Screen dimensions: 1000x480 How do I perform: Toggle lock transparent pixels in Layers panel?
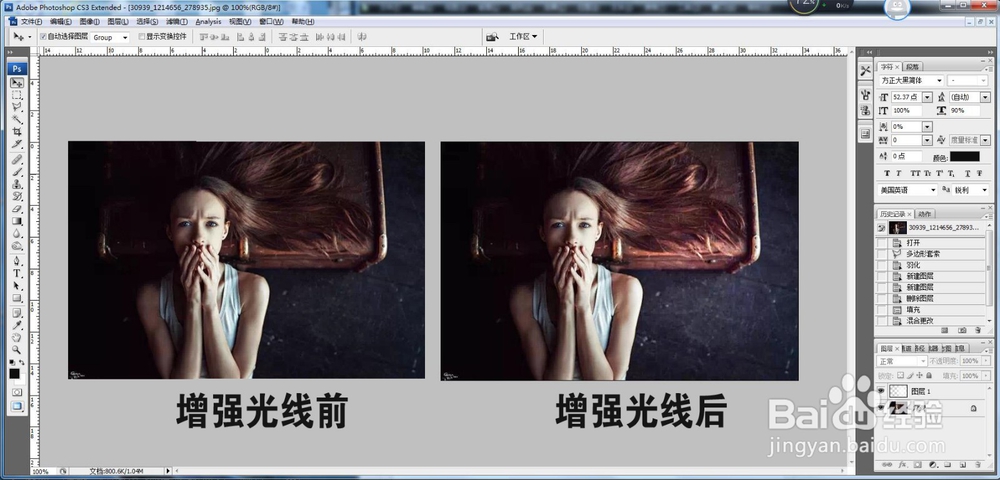[x=901, y=376]
